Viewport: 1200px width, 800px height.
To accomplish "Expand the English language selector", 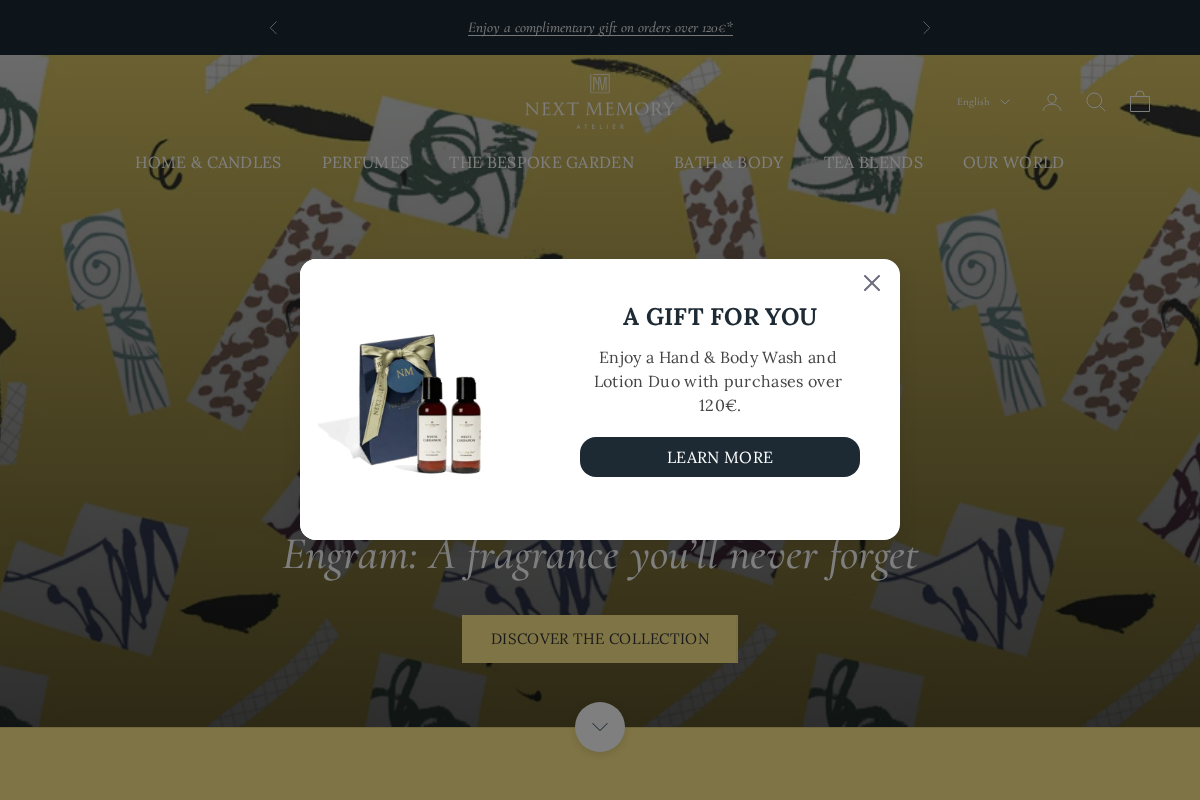I will coord(983,102).
